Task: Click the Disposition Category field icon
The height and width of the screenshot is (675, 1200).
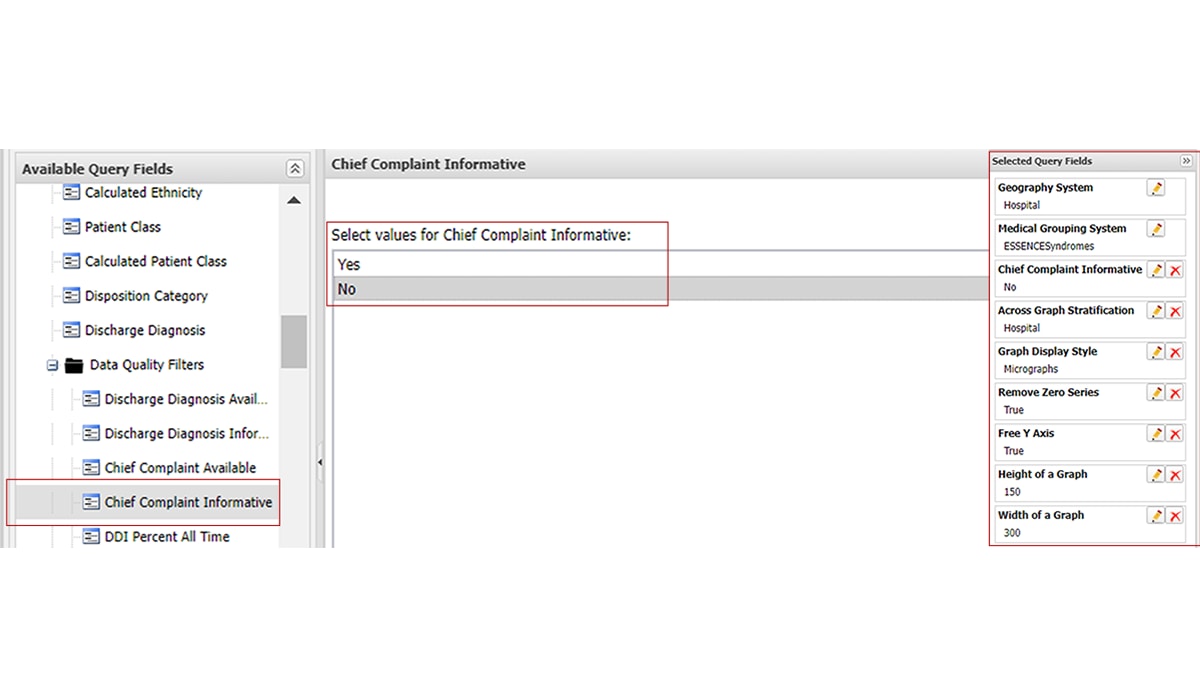Action: click(x=71, y=296)
